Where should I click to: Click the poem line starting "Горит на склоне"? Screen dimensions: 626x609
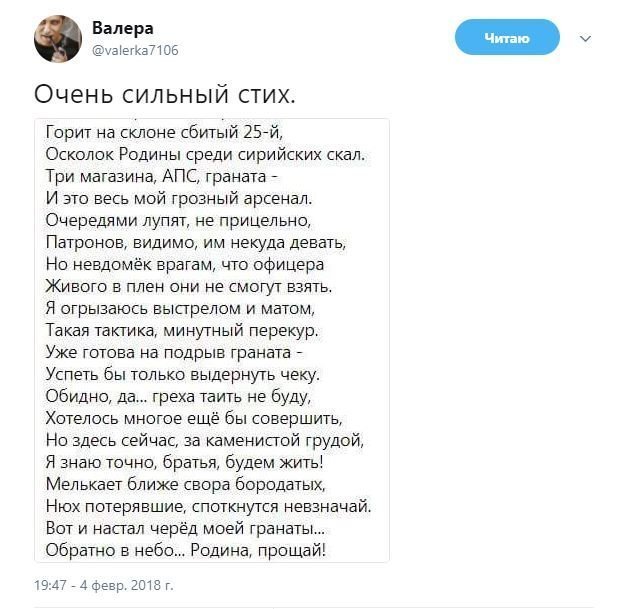[x=172, y=132]
